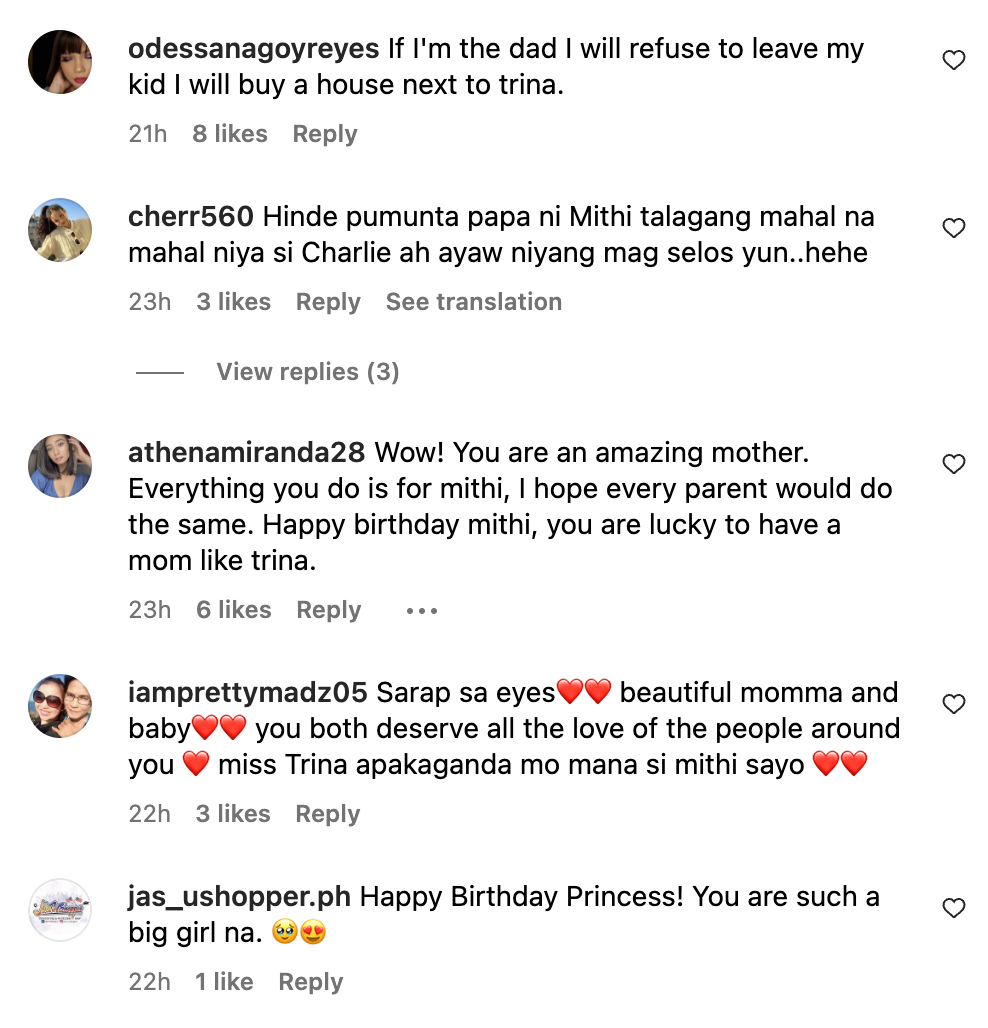Reply to jas_ushopper.ph's comment
This screenshot has height=1028, width=988.
pyautogui.click(x=310, y=981)
